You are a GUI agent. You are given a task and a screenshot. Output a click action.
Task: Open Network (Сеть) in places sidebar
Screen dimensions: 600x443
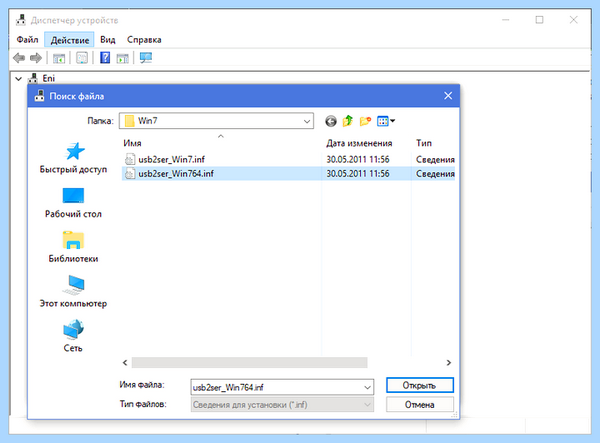[x=73, y=336]
